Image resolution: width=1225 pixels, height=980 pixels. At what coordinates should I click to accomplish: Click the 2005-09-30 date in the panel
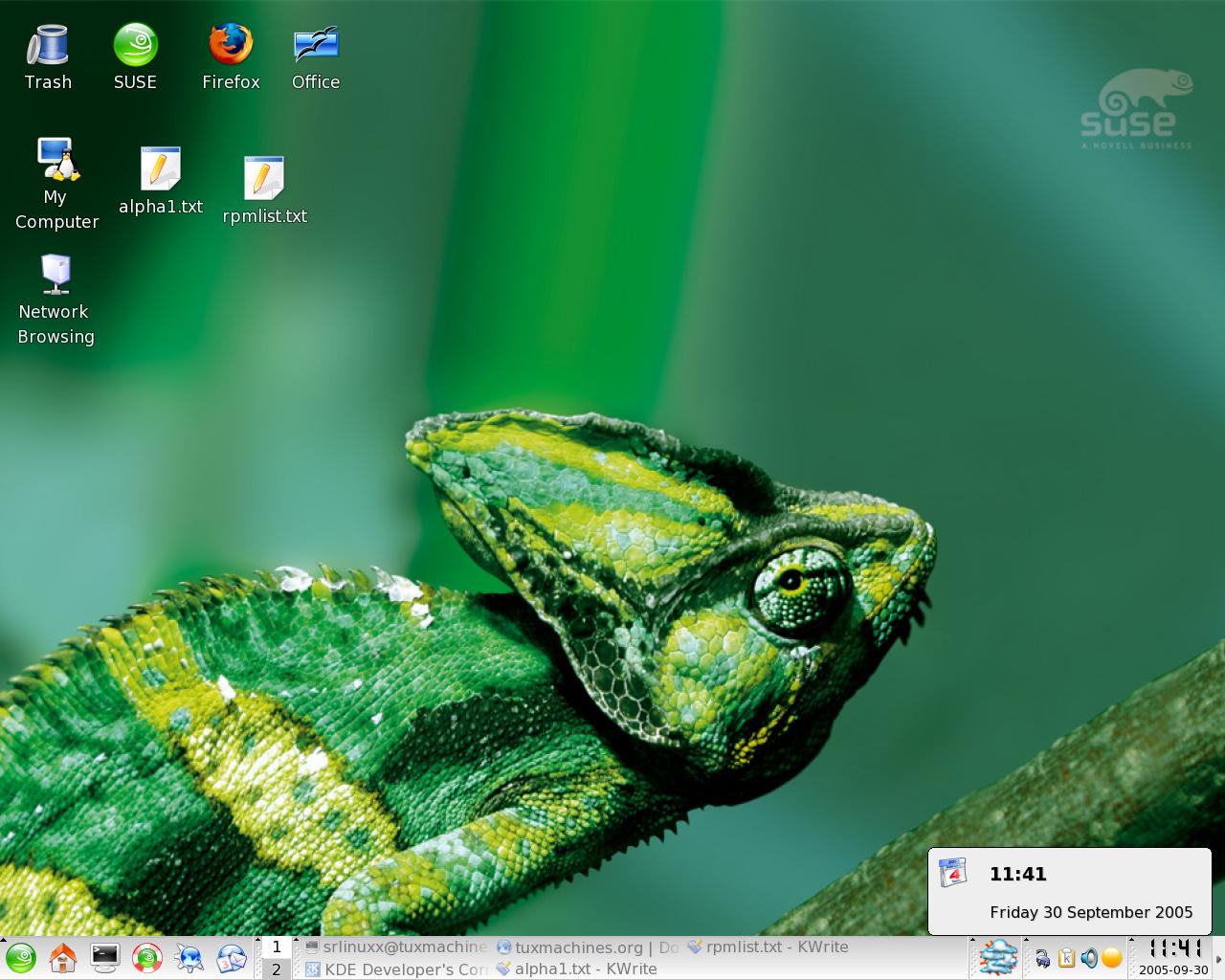coord(1174,970)
